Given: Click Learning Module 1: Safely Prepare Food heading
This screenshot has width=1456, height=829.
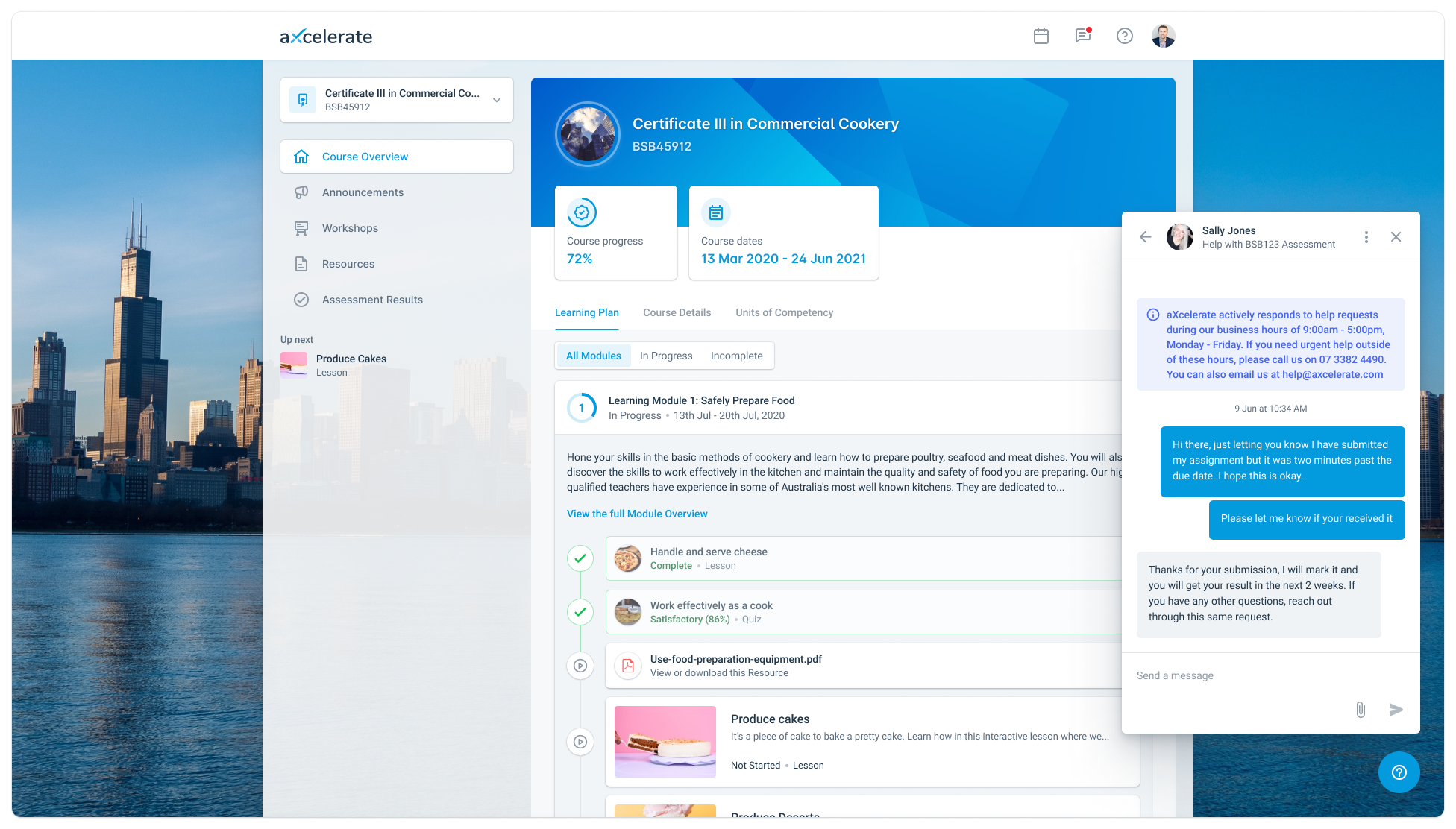Looking at the screenshot, I should point(702,400).
